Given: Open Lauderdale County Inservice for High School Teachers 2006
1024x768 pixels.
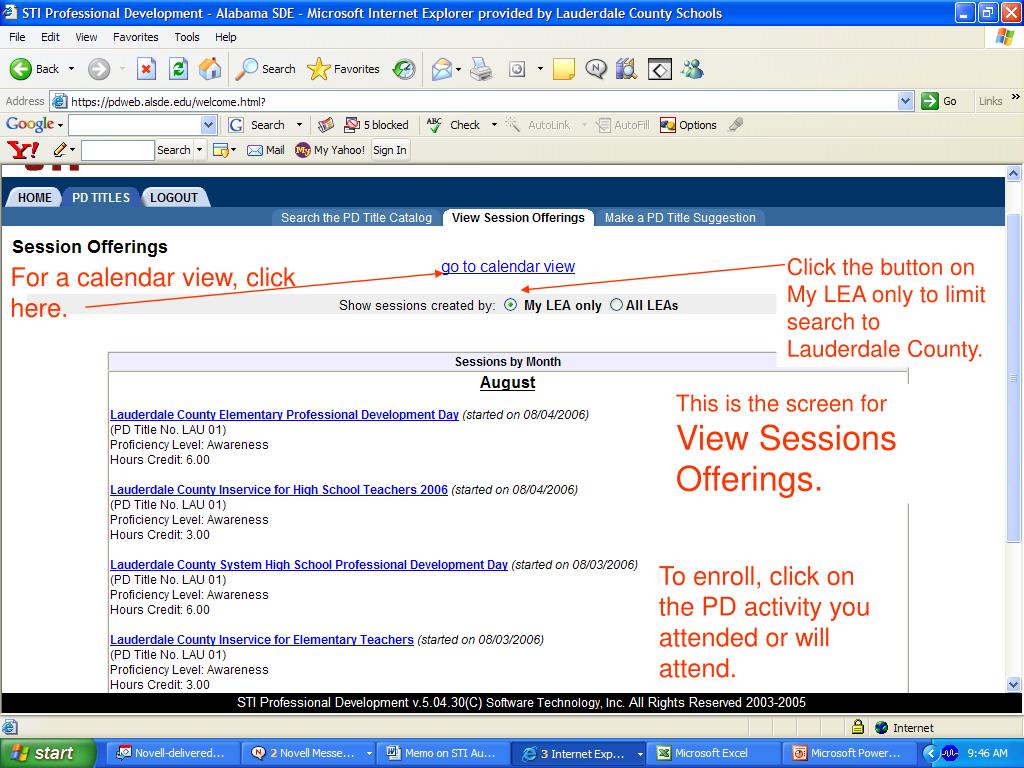Looking at the screenshot, I should (279, 490).
